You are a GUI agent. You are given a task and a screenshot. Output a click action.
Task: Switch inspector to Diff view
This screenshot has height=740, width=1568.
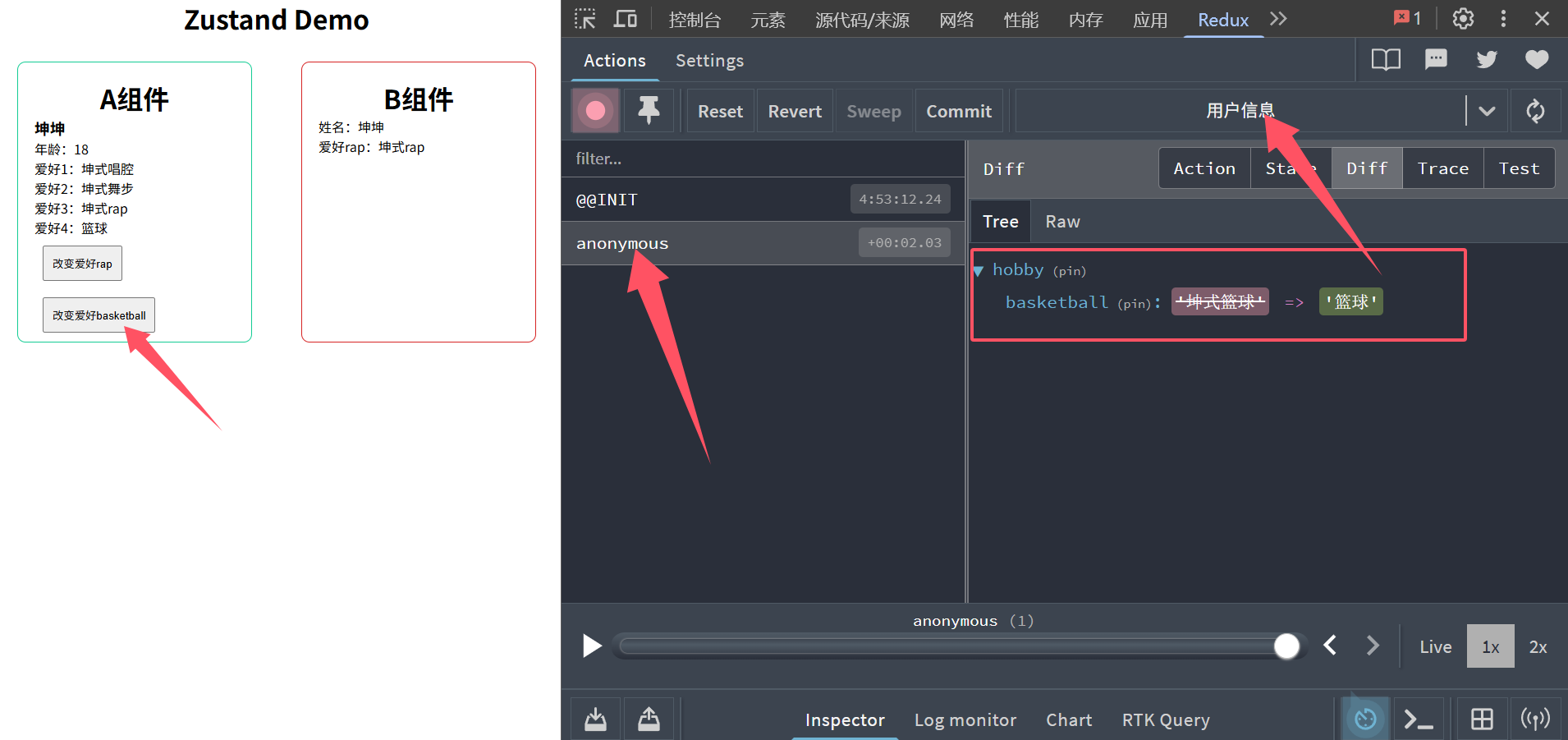pyautogui.click(x=1367, y=168)
